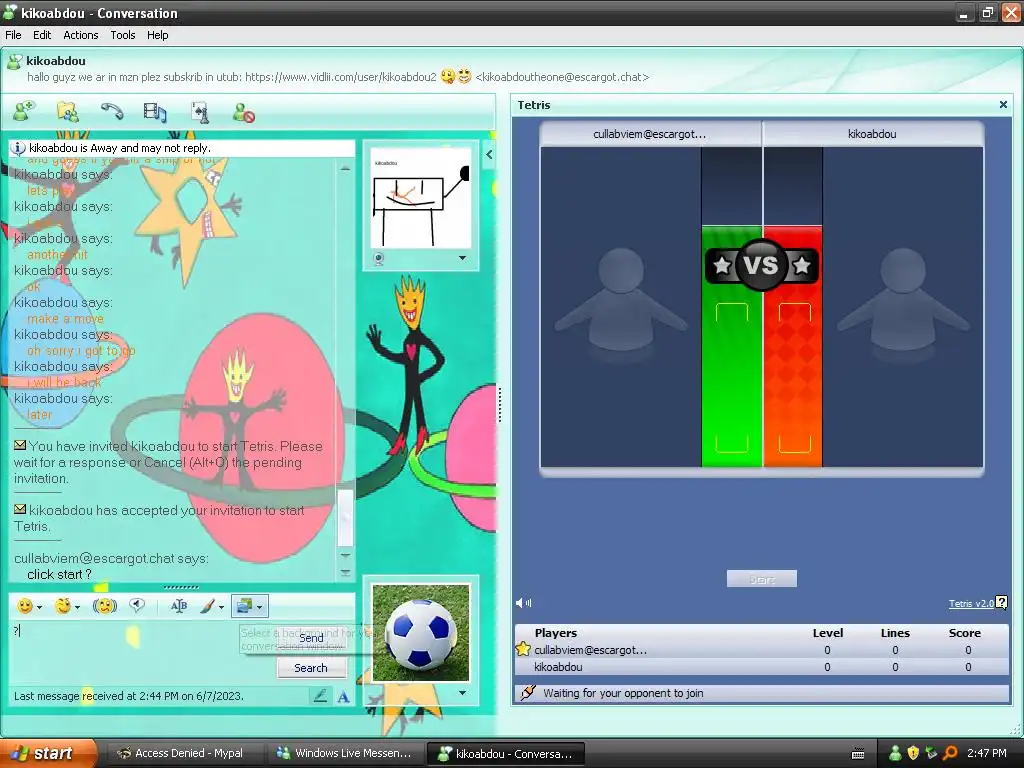Switch to text typing mode
Screen dimensions: 1024x768
coord(344,697)
